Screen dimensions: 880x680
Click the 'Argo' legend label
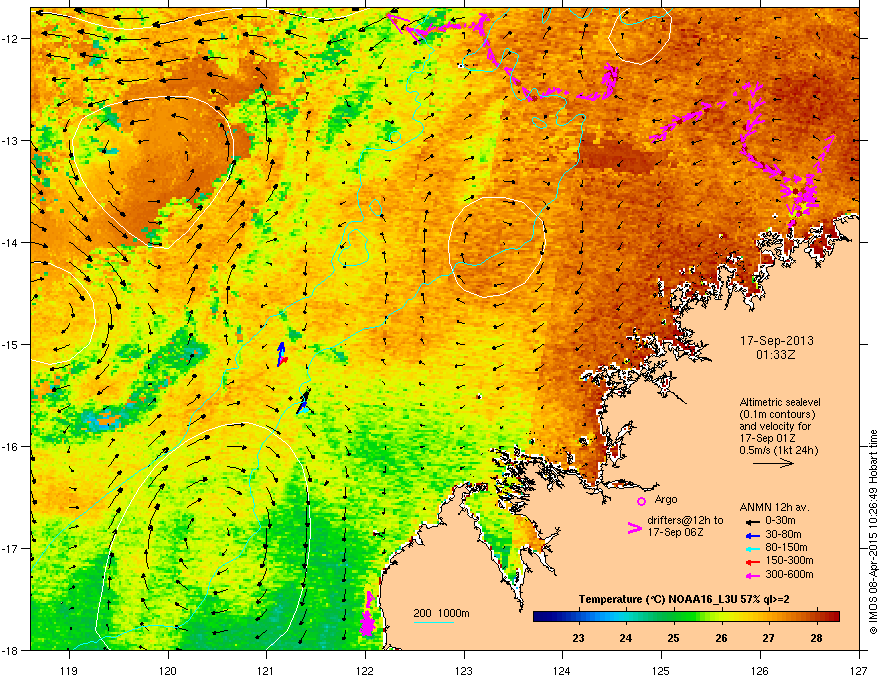pos(666,499)
